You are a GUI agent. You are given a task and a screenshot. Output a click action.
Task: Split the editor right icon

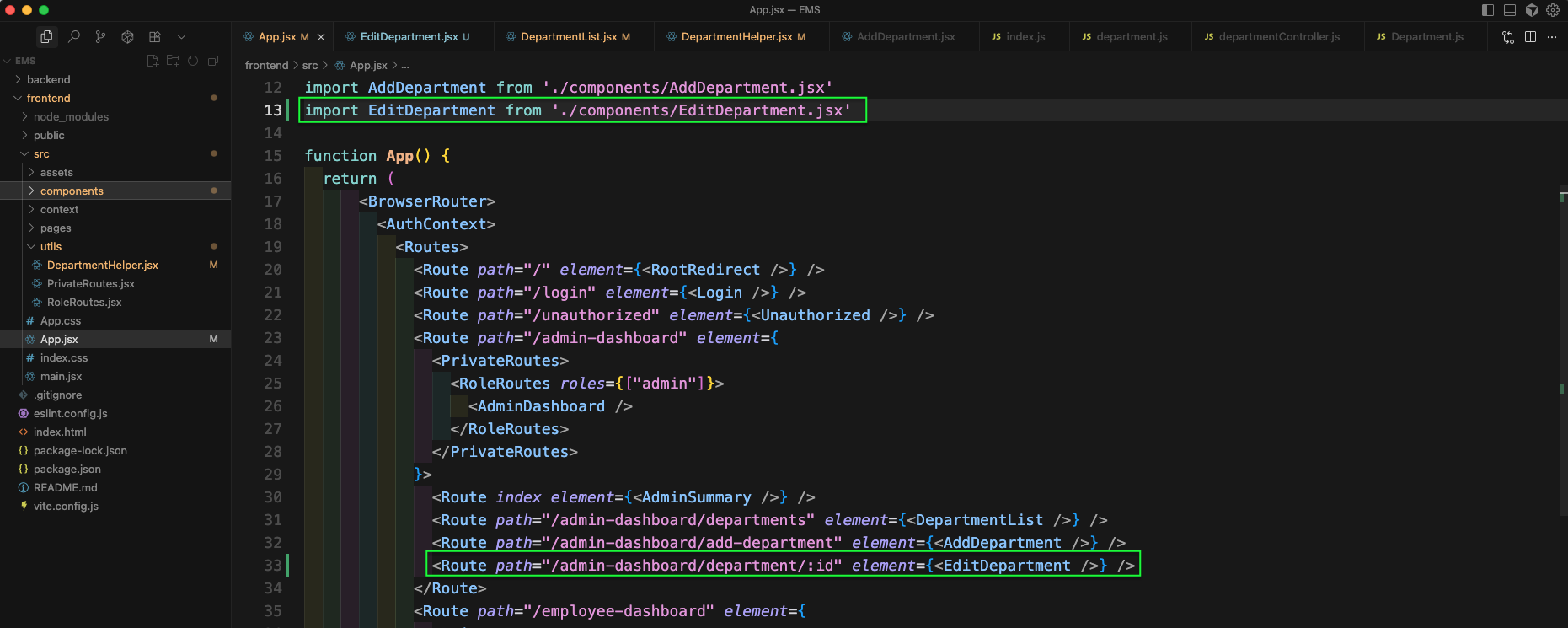[x=1530, y=37]
